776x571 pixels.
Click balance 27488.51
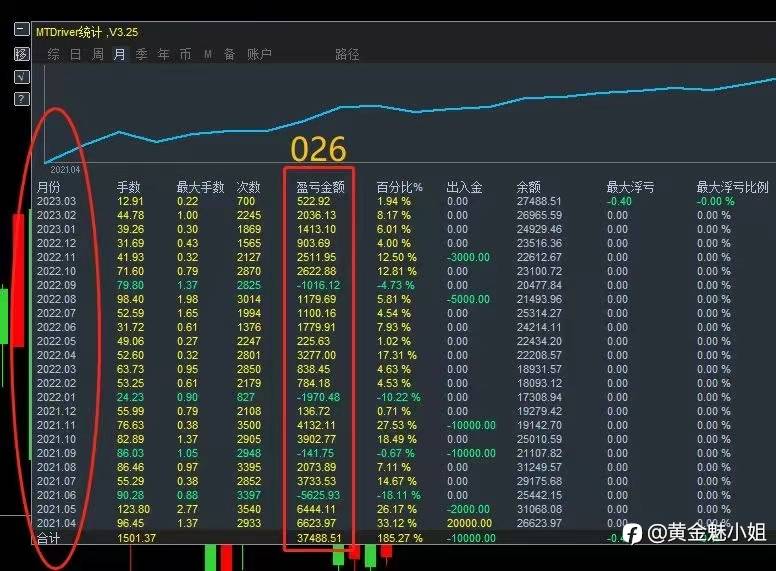(539, 201)
